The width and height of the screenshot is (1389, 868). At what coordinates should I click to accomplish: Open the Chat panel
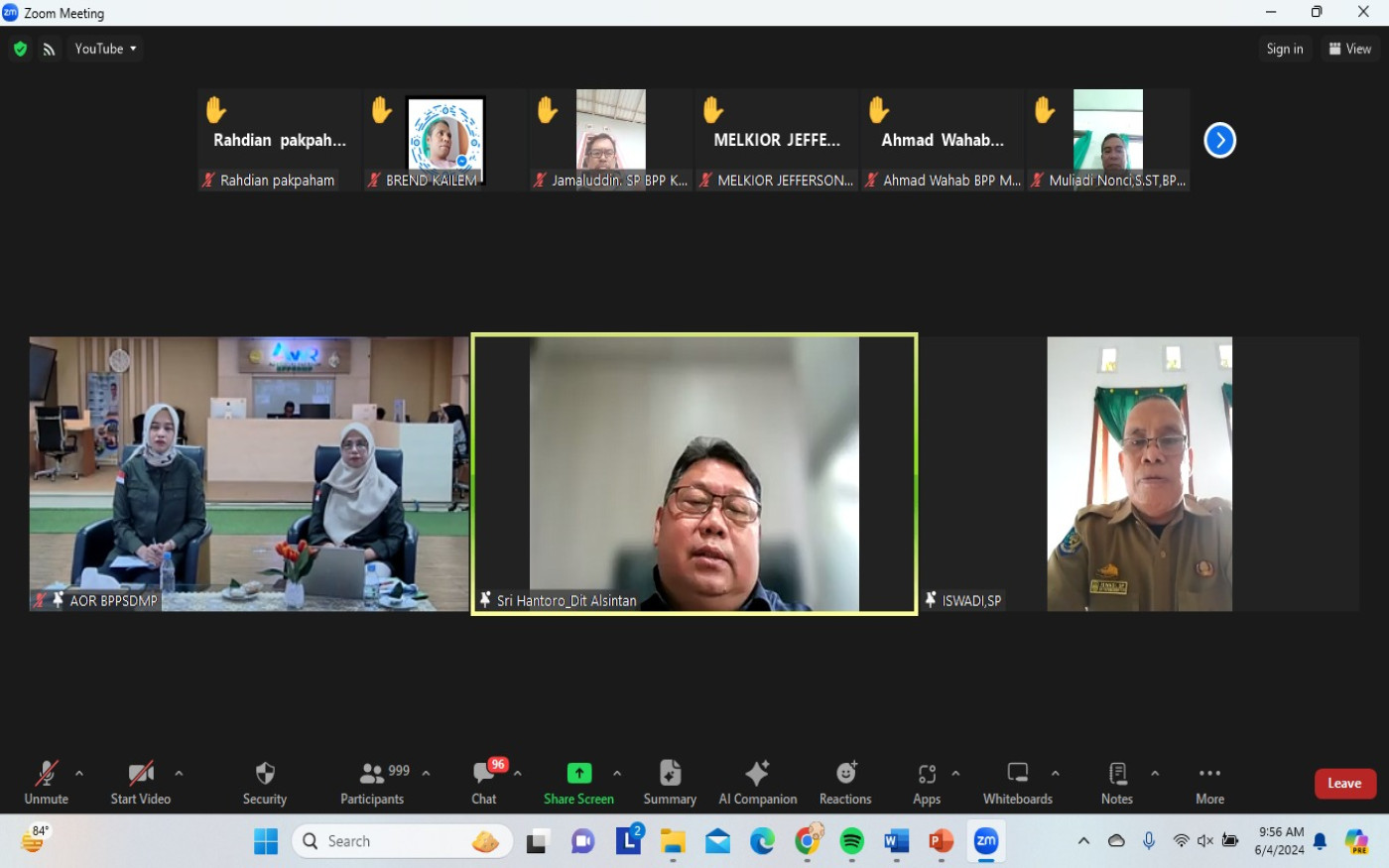(x=484, y=783)
